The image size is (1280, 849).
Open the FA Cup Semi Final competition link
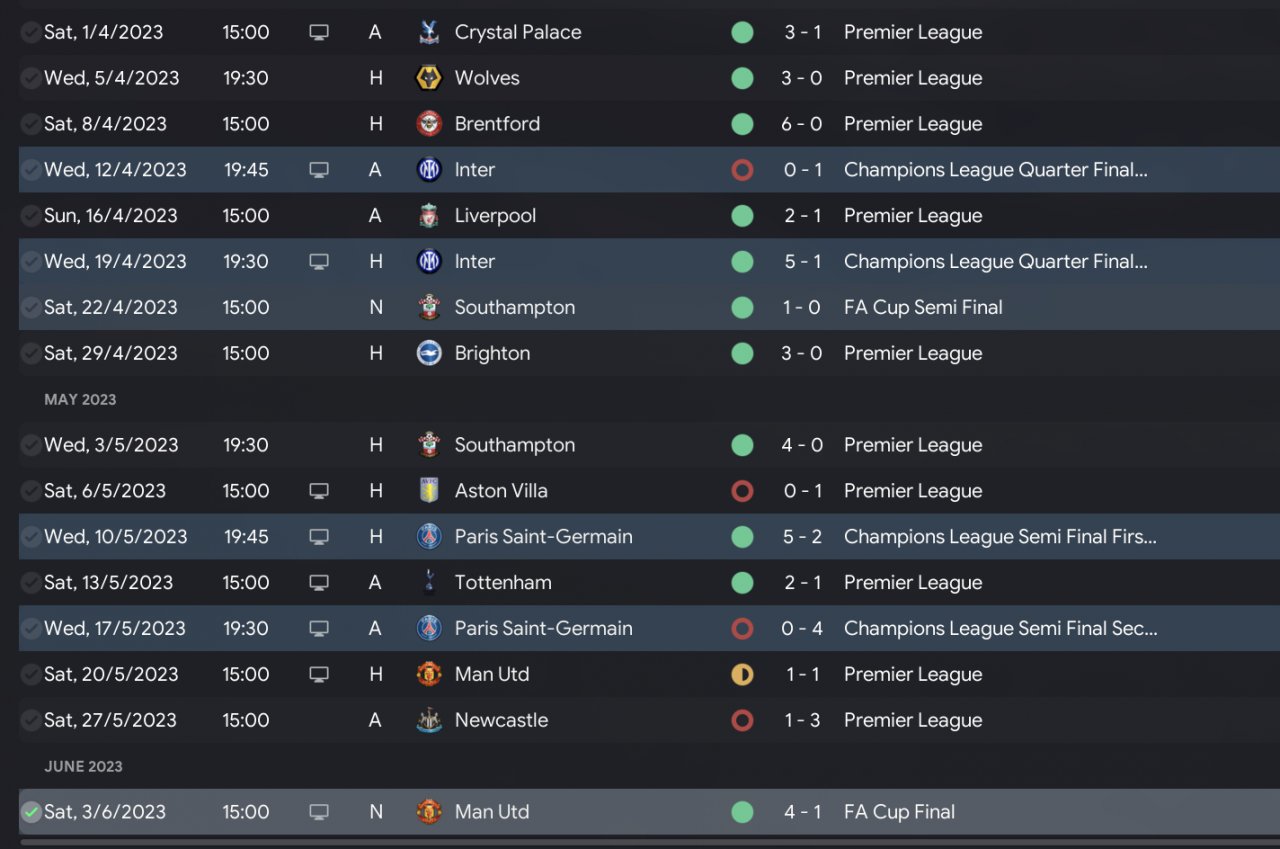(923, 308)
